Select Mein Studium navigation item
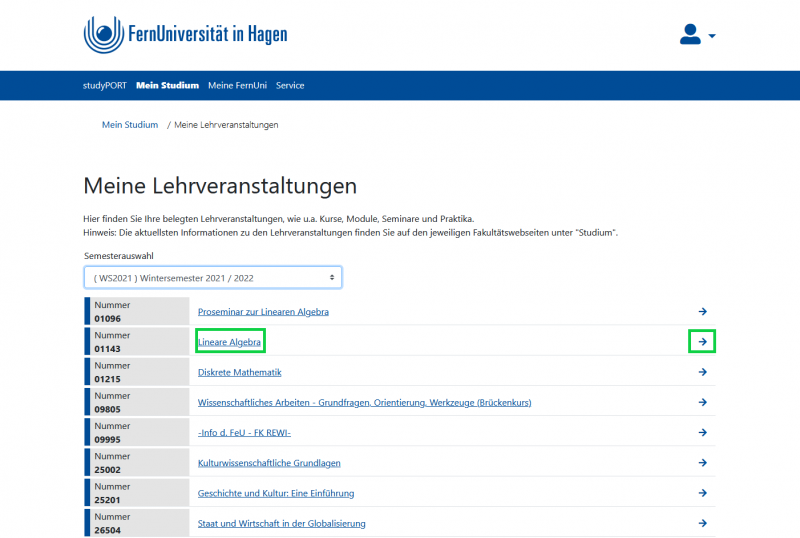The height and width of the screenshot is (538, 800). (x=167, y=86)
